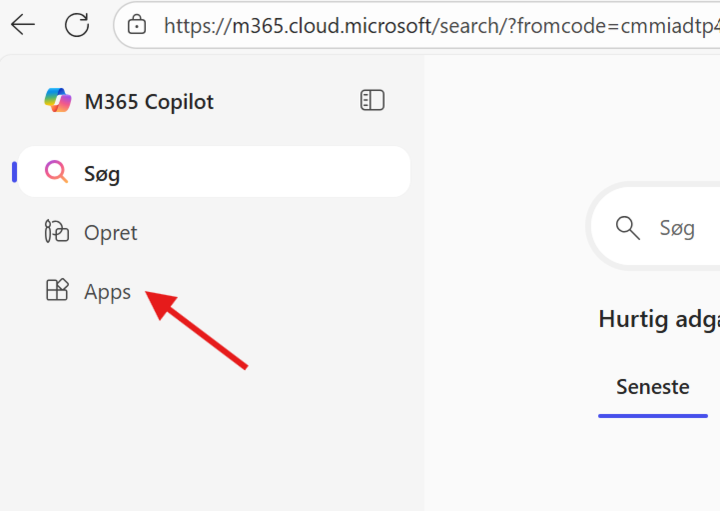The image size is (720, 511).
Task: Open the Opret menu item label
Action: [111, 232]
